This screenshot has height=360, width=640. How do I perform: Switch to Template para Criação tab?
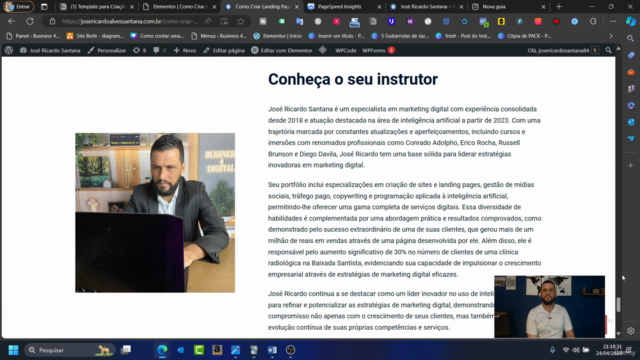(x=97, y=7)
